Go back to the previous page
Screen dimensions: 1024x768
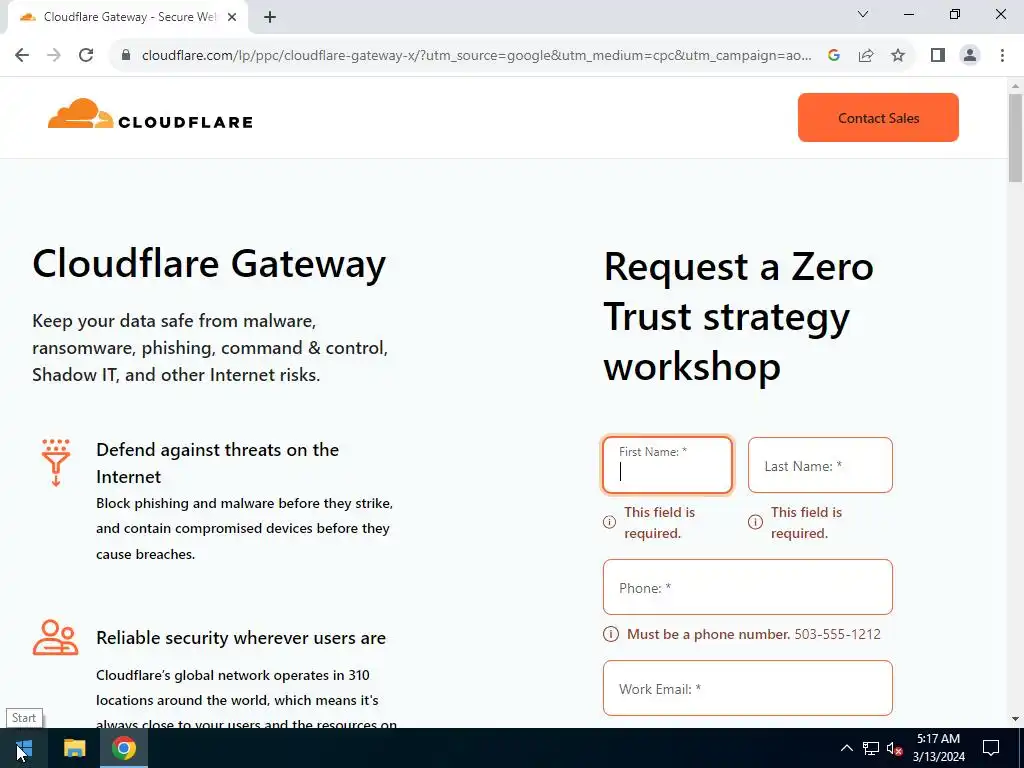point(22,56)
